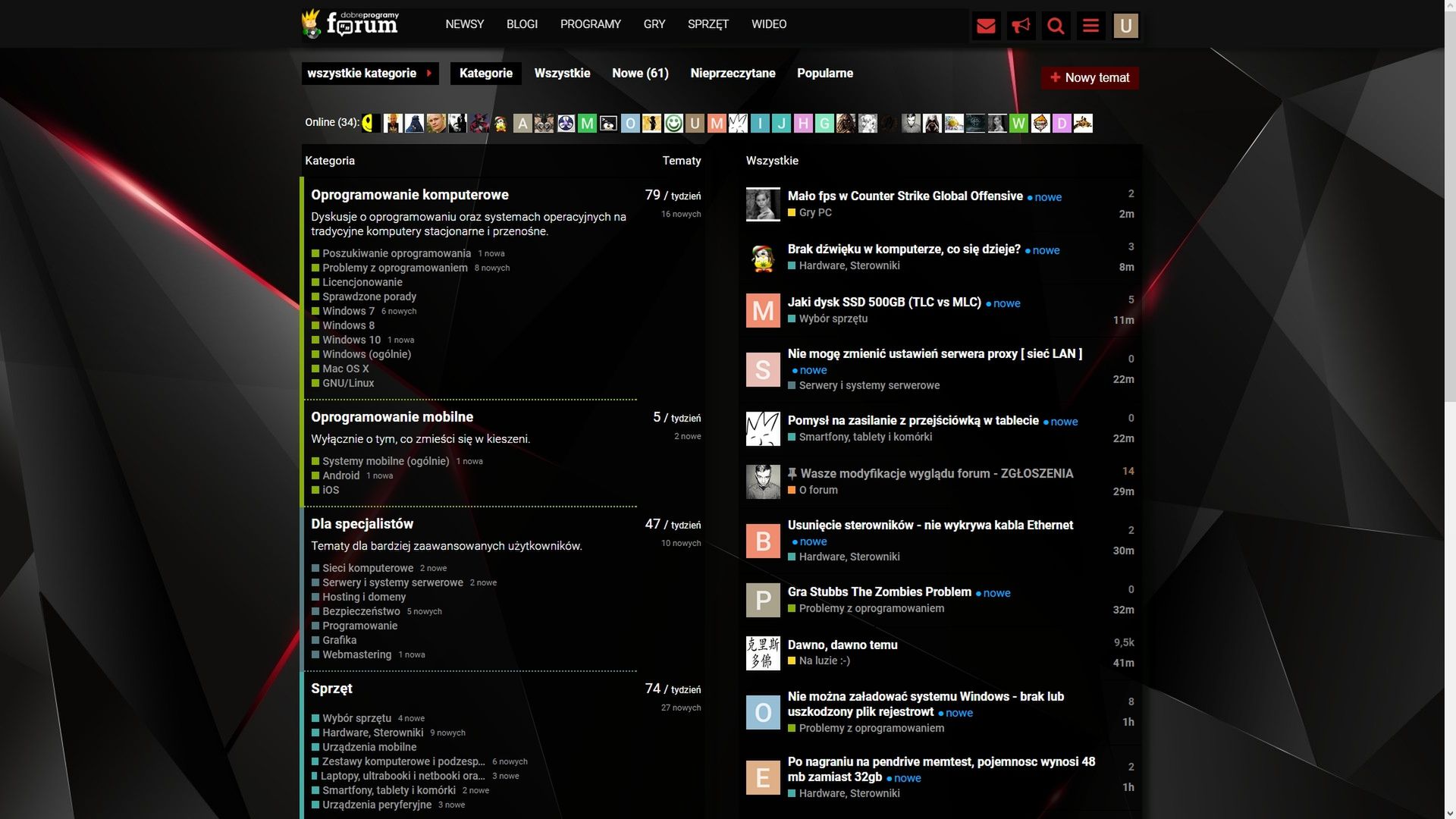Open the 'PROGRAMY' menu item
Viewport: 1456px width, 819px height.
(x=590, y=24)
